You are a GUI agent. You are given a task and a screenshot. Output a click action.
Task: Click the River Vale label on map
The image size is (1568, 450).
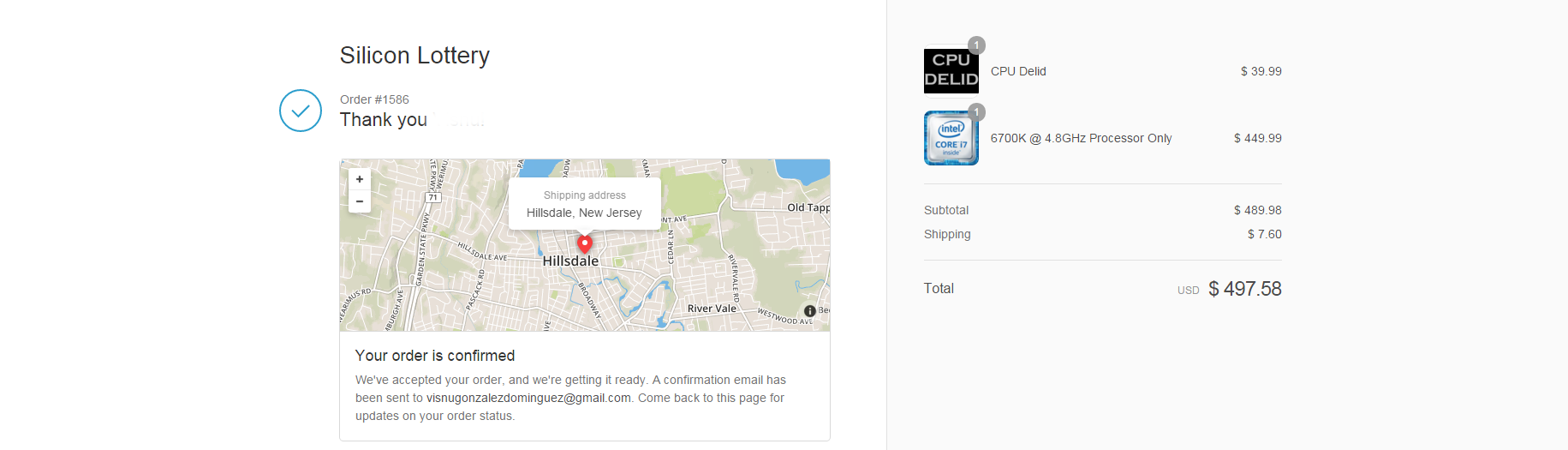pyautogui.click(x=712, y=309)
